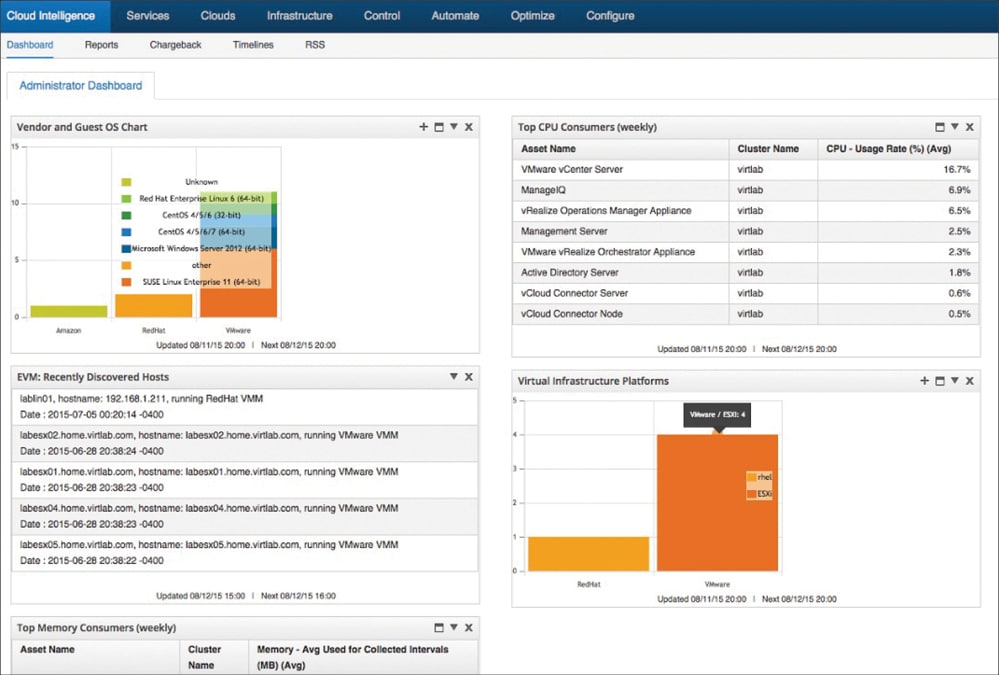The height and width of the screenshot is (675, 999).
Task: Click the Red Hat Enterprise Linux 6 legend swatch
Action: tap(126, 199)
